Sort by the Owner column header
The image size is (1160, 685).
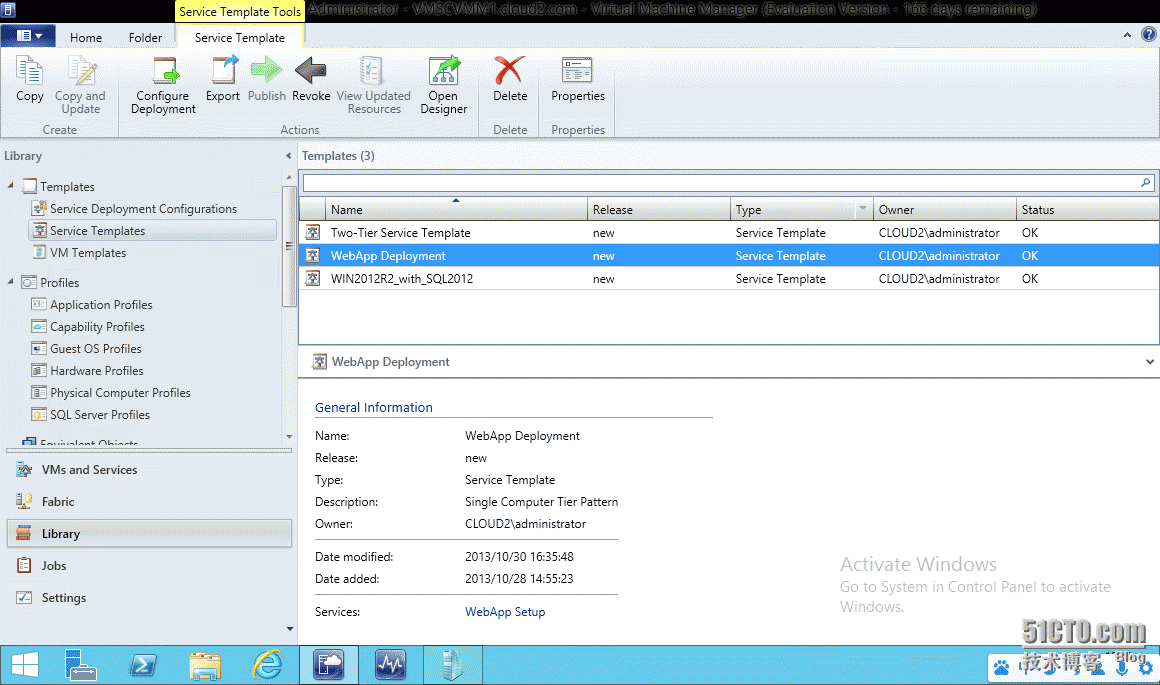(x=945, y=209)
